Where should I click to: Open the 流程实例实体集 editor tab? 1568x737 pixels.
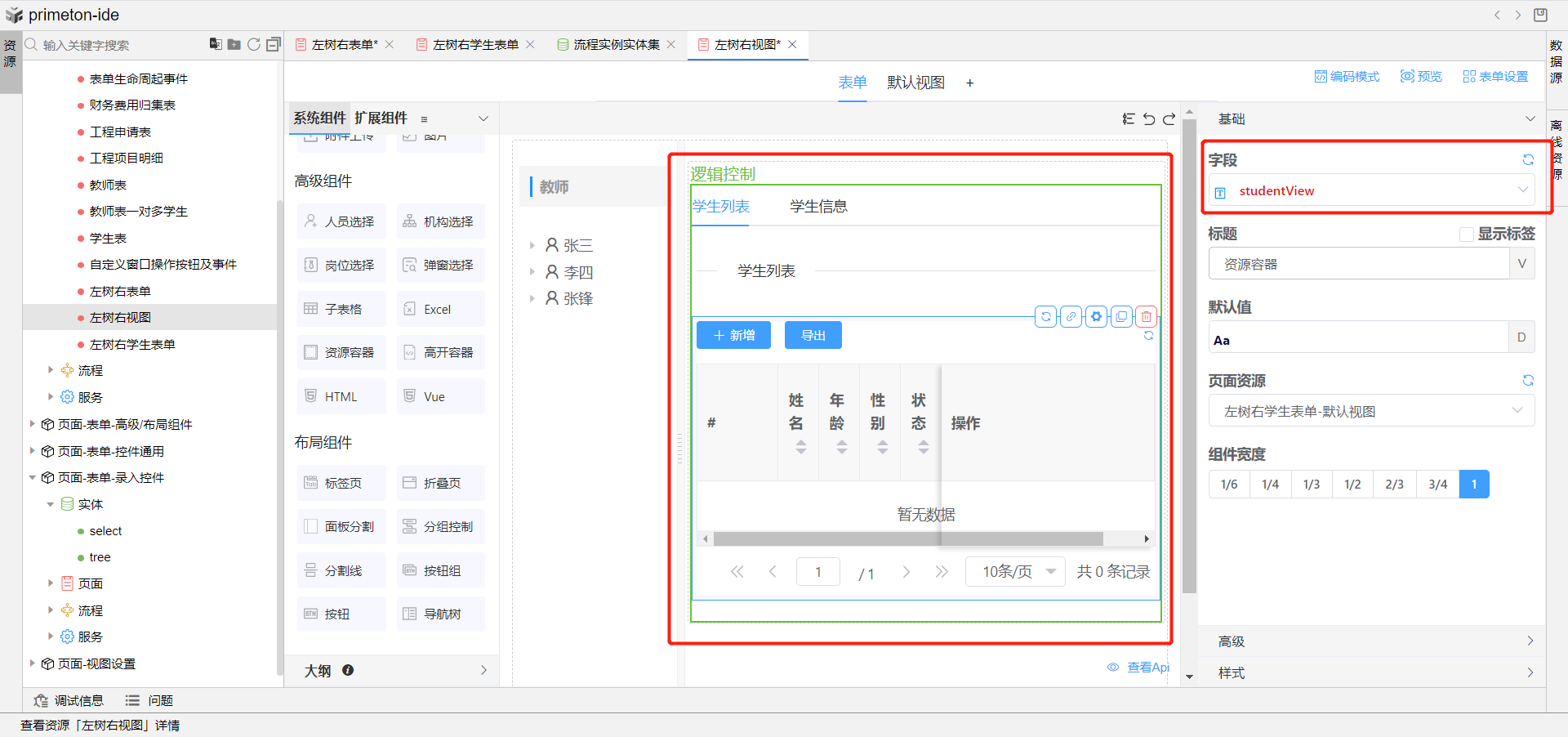click(x=616, y=45)
